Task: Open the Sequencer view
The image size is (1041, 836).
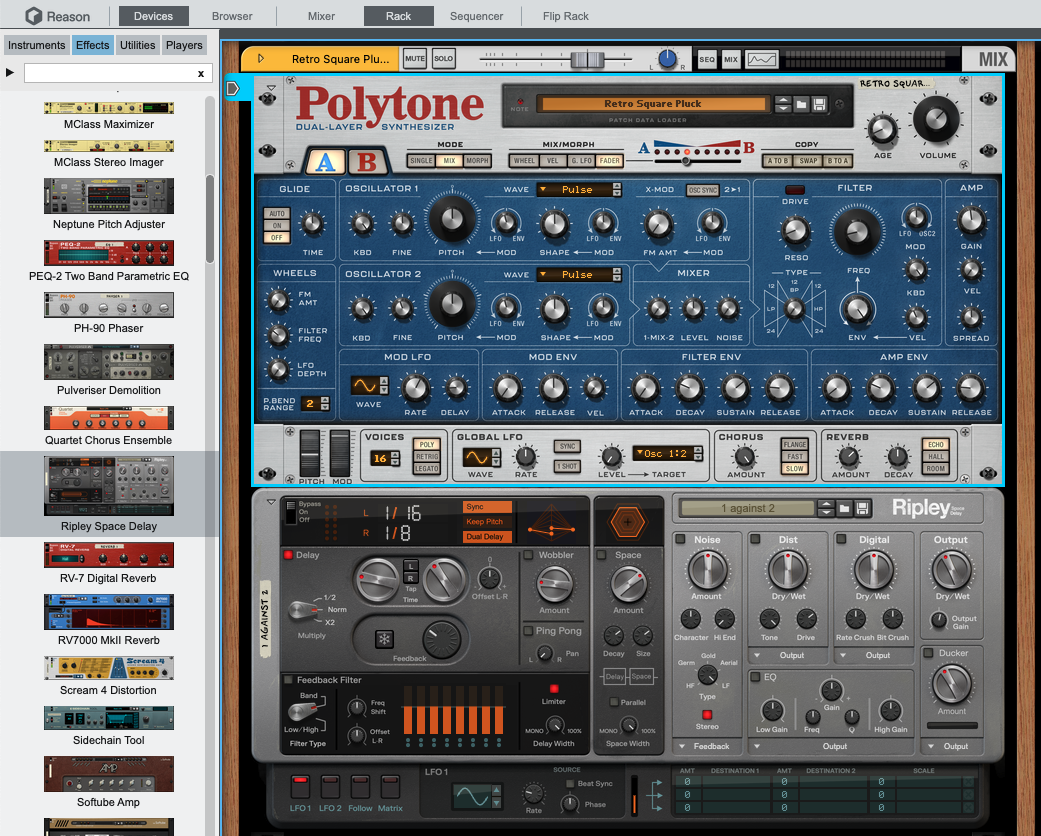Action: (477, 16)
